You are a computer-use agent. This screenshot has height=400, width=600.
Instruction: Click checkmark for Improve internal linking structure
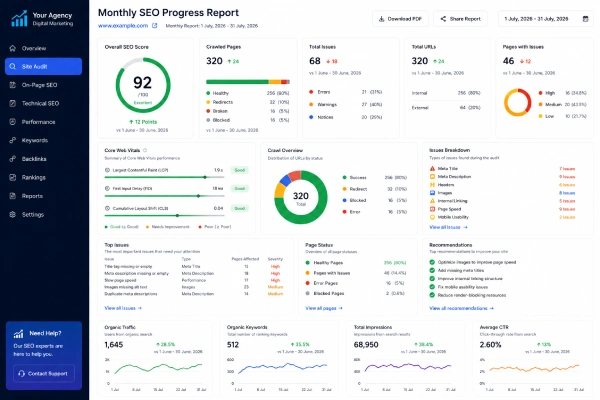432,279
